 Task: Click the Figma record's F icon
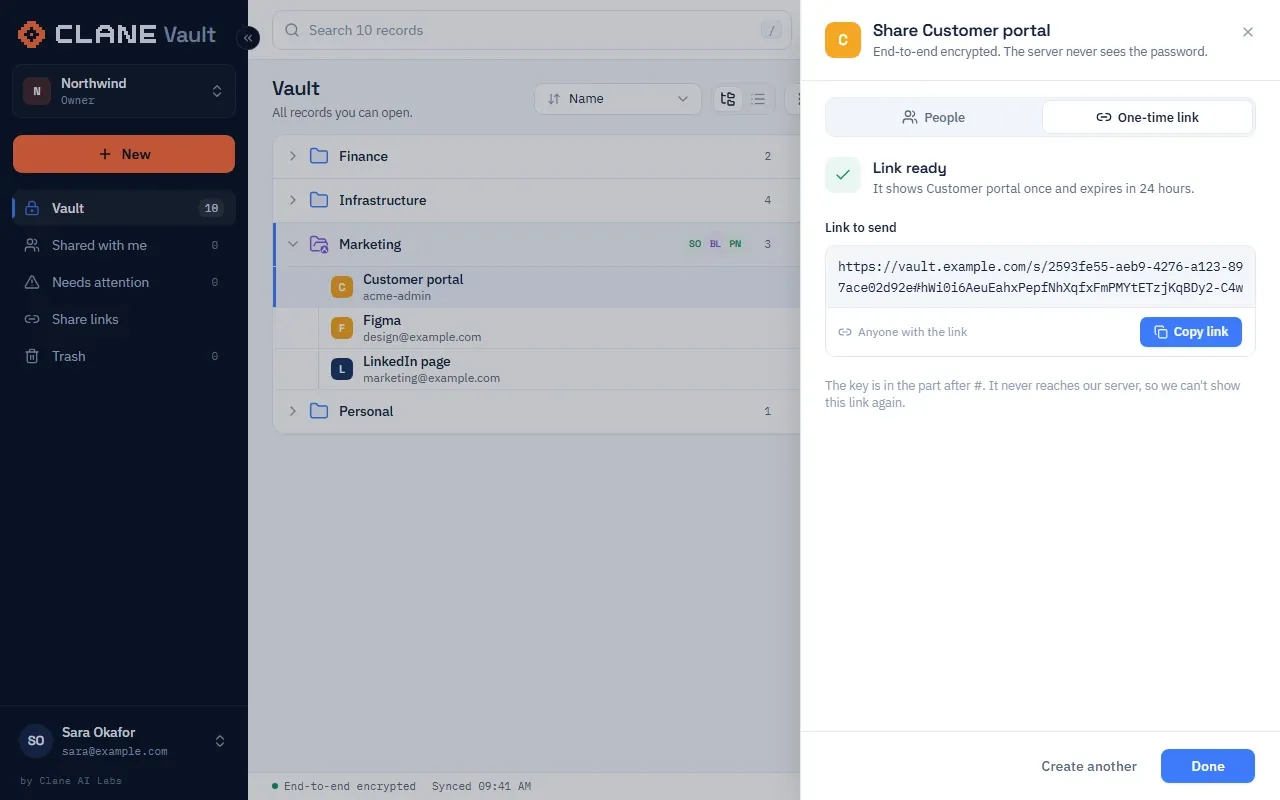(342, 328)
